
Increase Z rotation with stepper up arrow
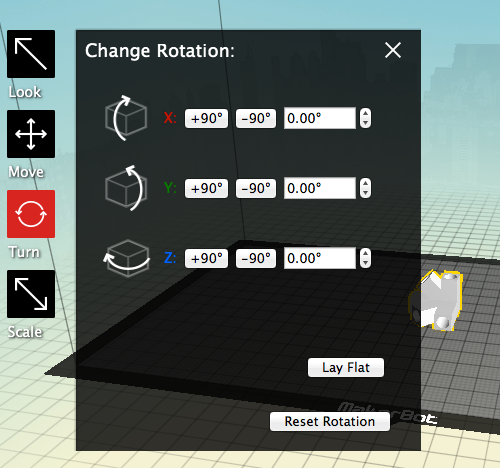click(x=365, y=254)
